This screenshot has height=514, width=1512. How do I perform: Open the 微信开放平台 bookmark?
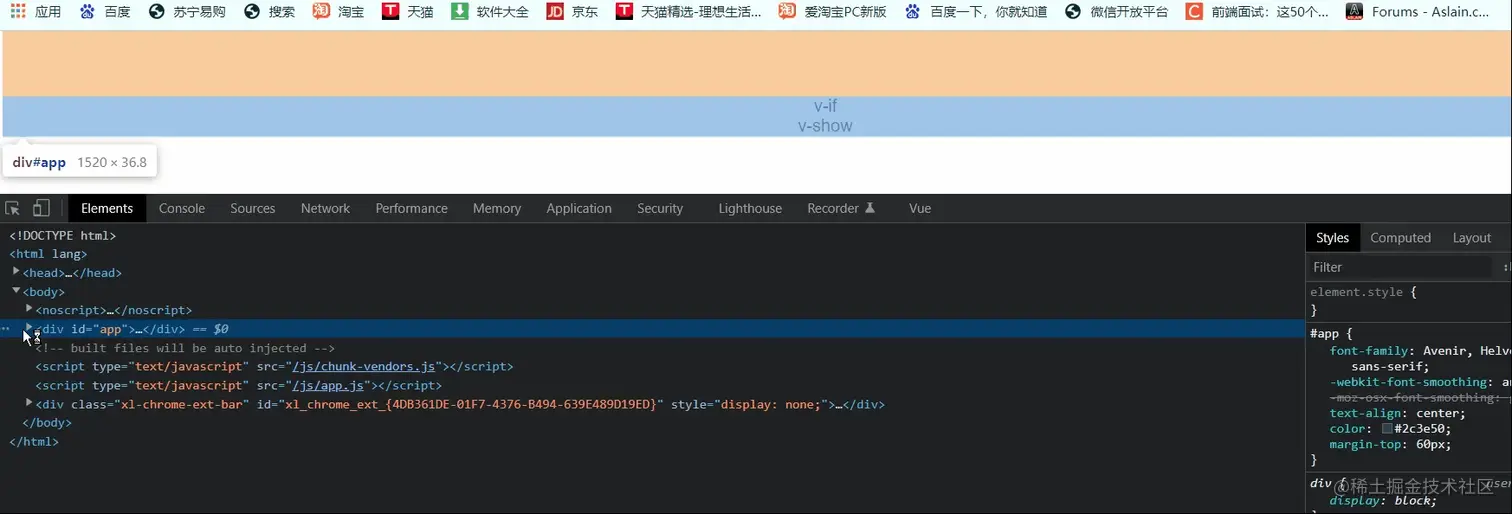1117,12
